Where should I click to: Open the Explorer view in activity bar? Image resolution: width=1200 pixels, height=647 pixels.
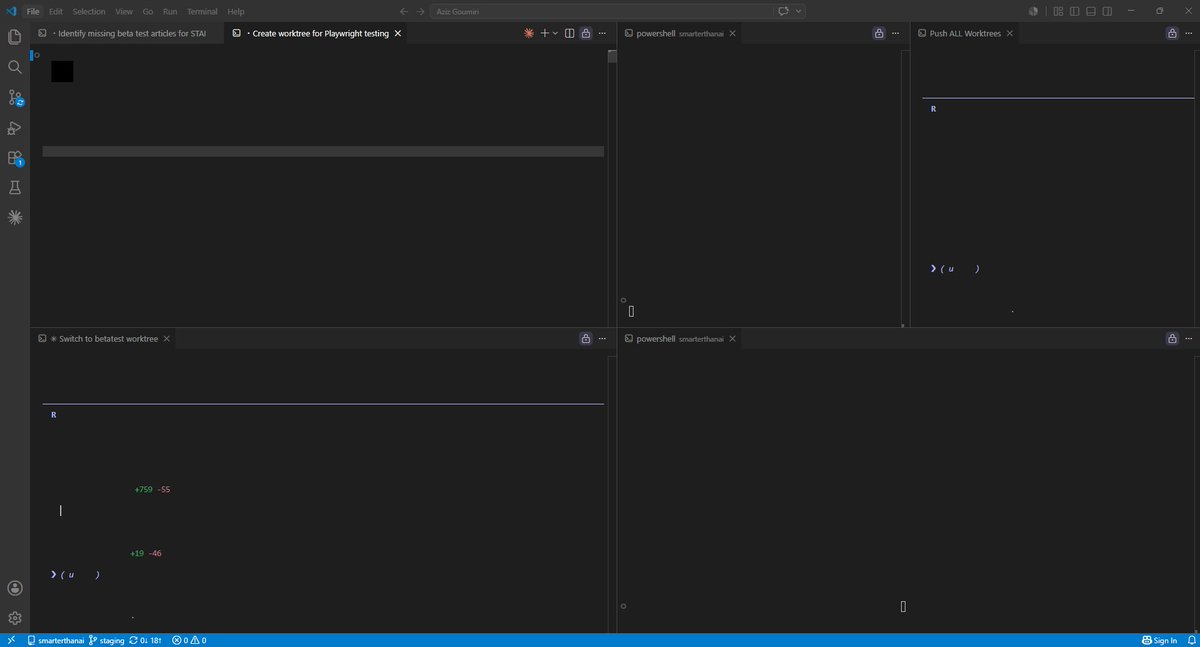tap(15, 37)
